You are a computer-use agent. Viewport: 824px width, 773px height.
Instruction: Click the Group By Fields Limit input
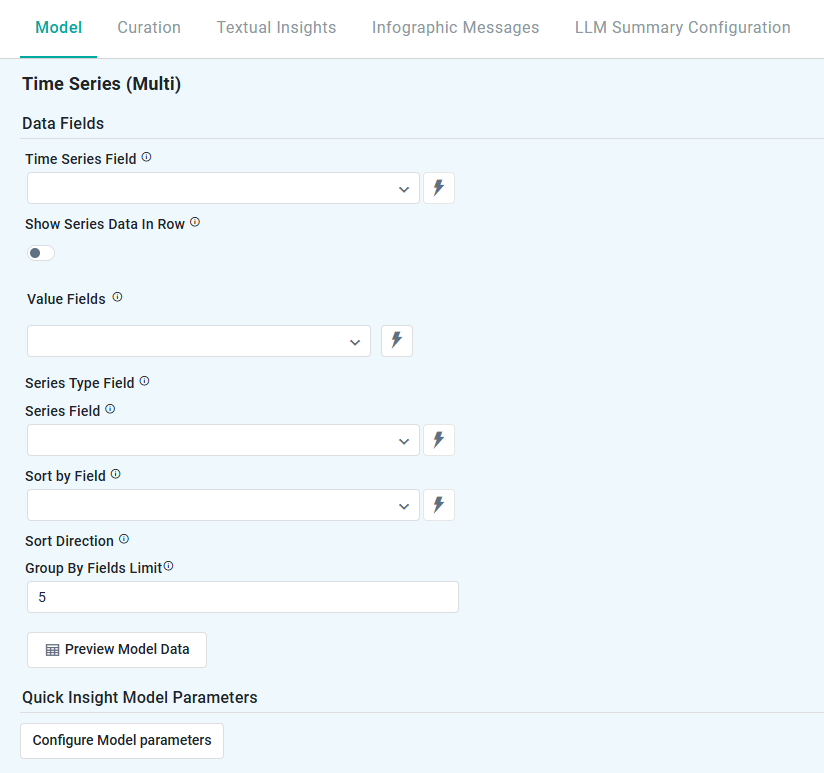(x=242, y=597)
